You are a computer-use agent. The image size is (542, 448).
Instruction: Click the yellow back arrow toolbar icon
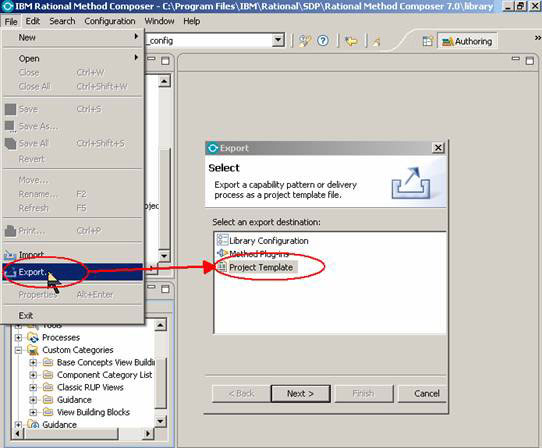click(351, 41)
